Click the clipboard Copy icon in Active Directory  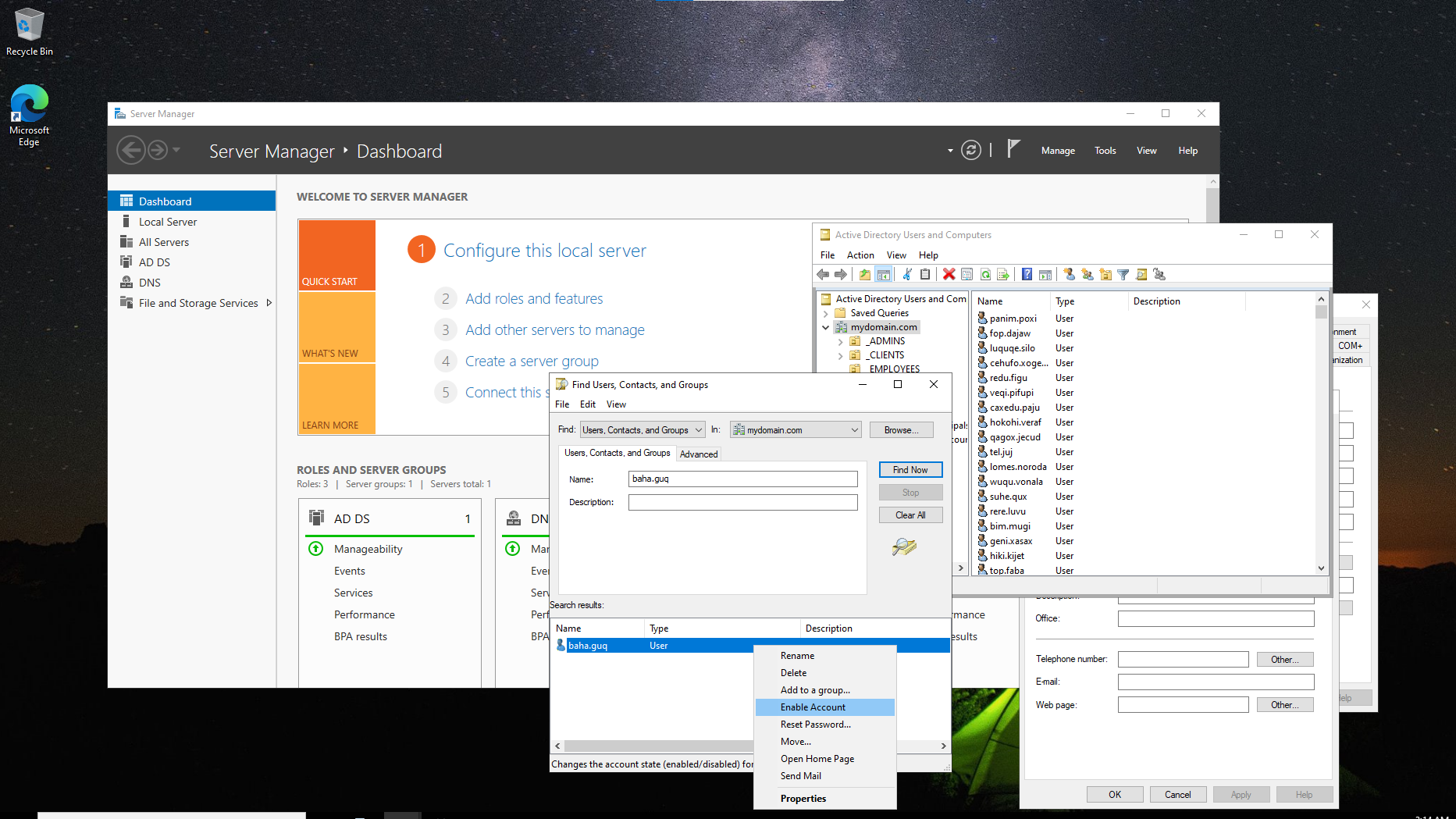925,274
